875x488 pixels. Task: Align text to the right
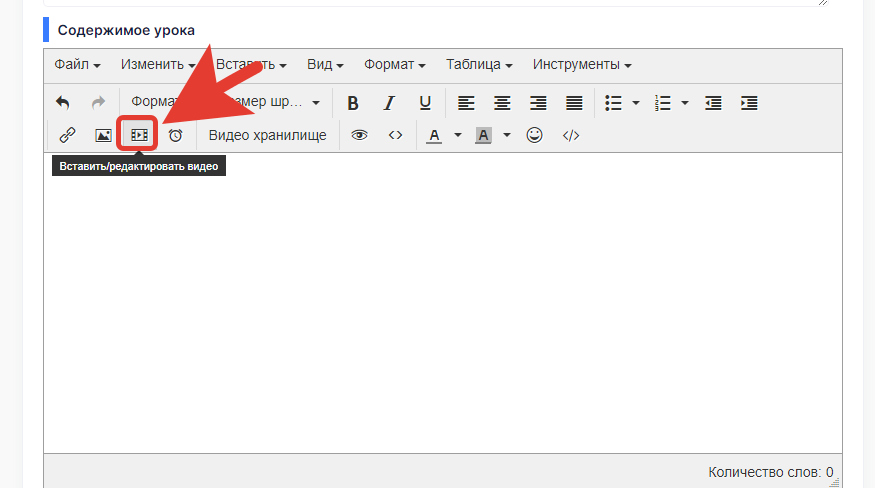(538, 103)
